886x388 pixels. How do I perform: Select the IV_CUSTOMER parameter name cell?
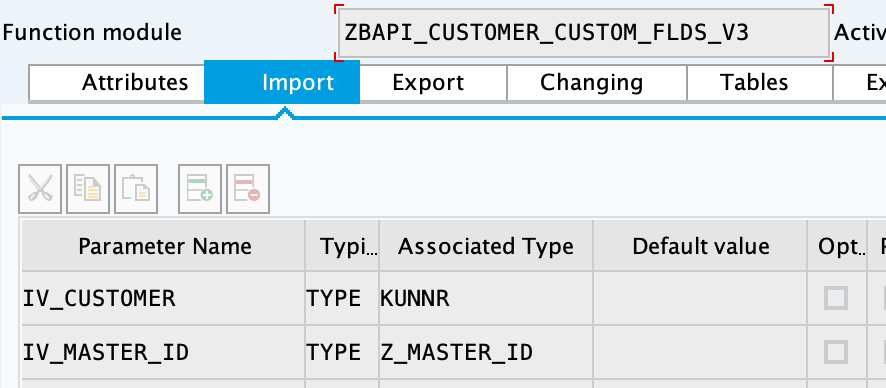[163, 298]
